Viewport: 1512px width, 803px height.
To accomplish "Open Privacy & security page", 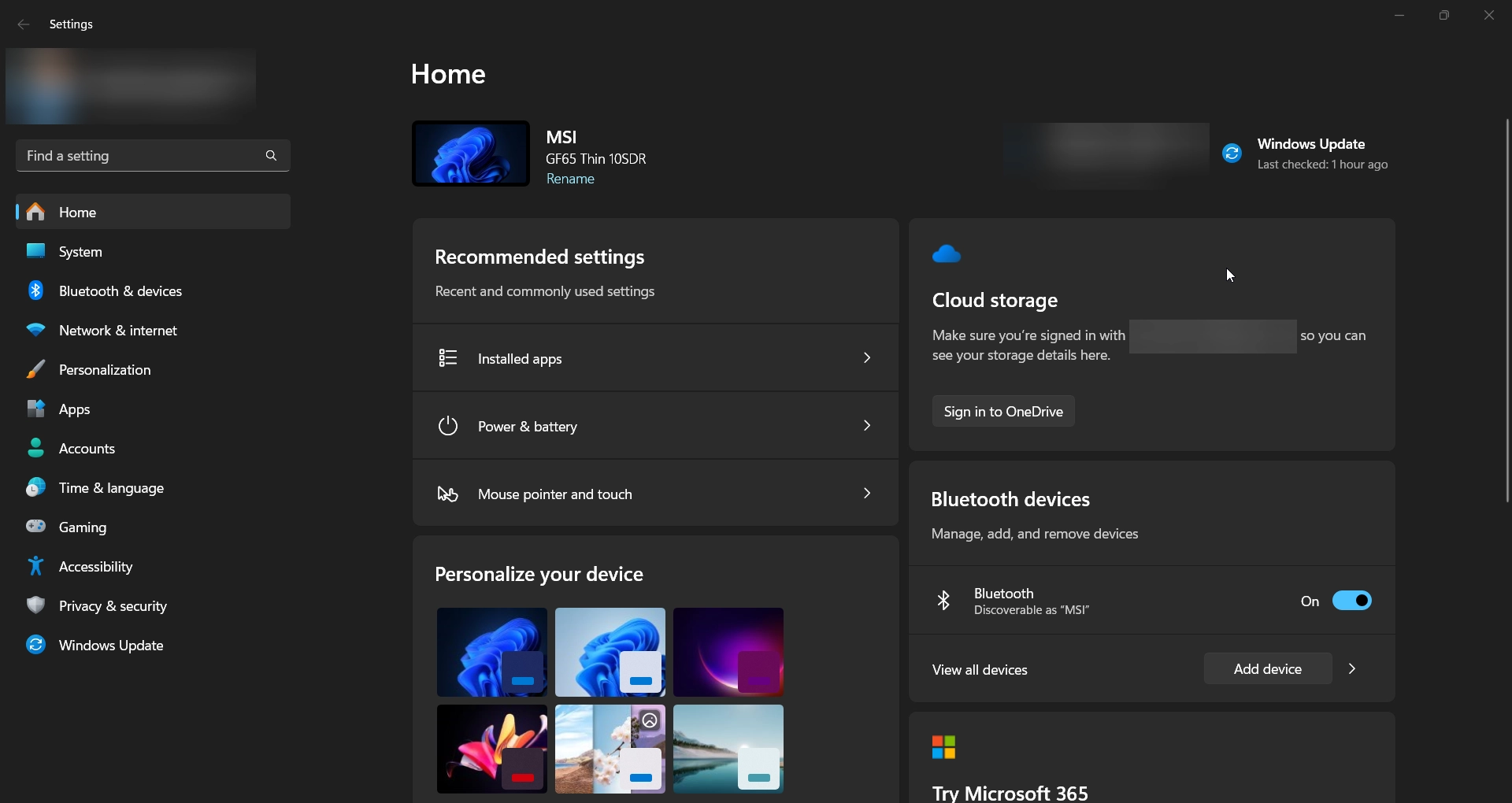I will pyautogui.click(x=153, y=605).
